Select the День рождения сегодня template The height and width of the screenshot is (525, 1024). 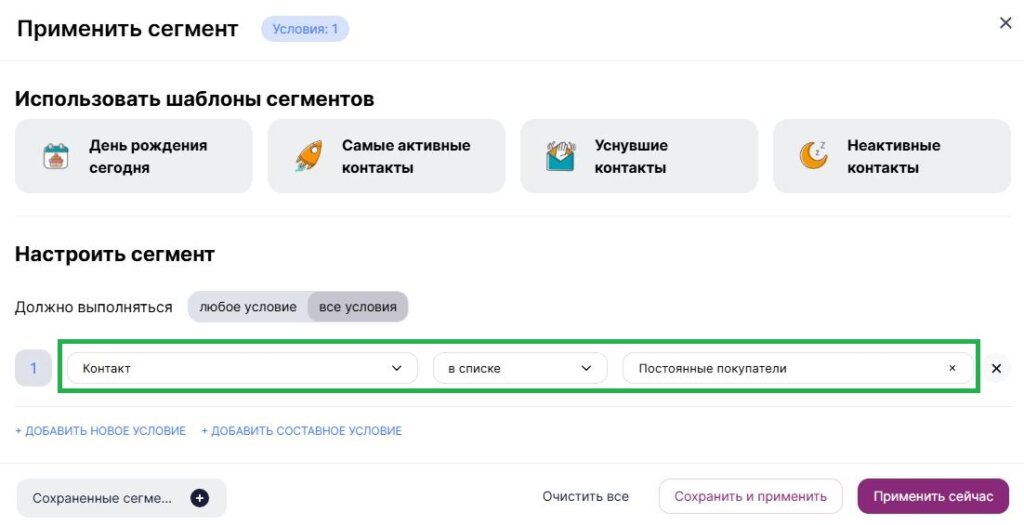(x=133, y=156)
